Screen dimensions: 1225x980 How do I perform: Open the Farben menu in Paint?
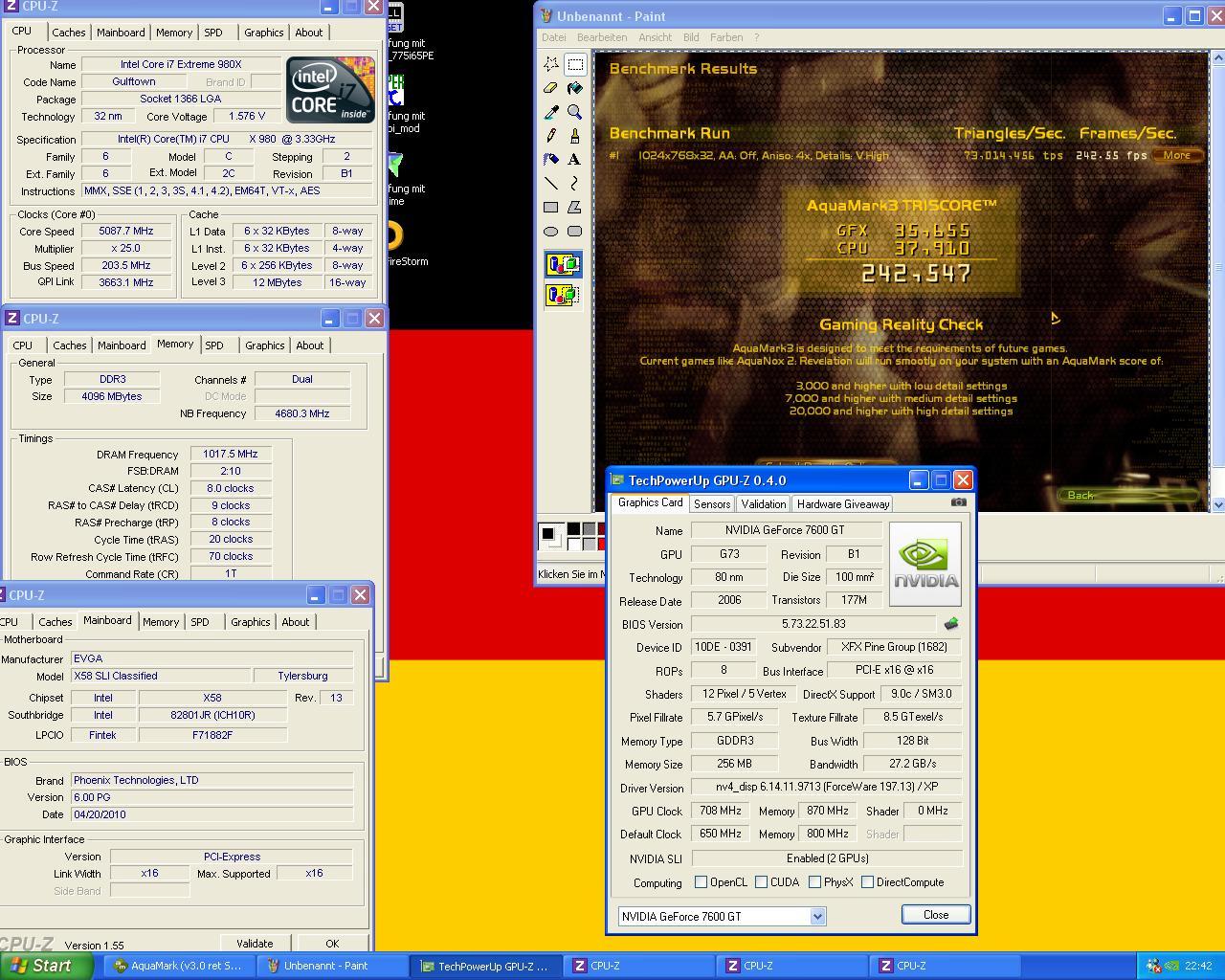pyautogui.click(x=726, y=37)
